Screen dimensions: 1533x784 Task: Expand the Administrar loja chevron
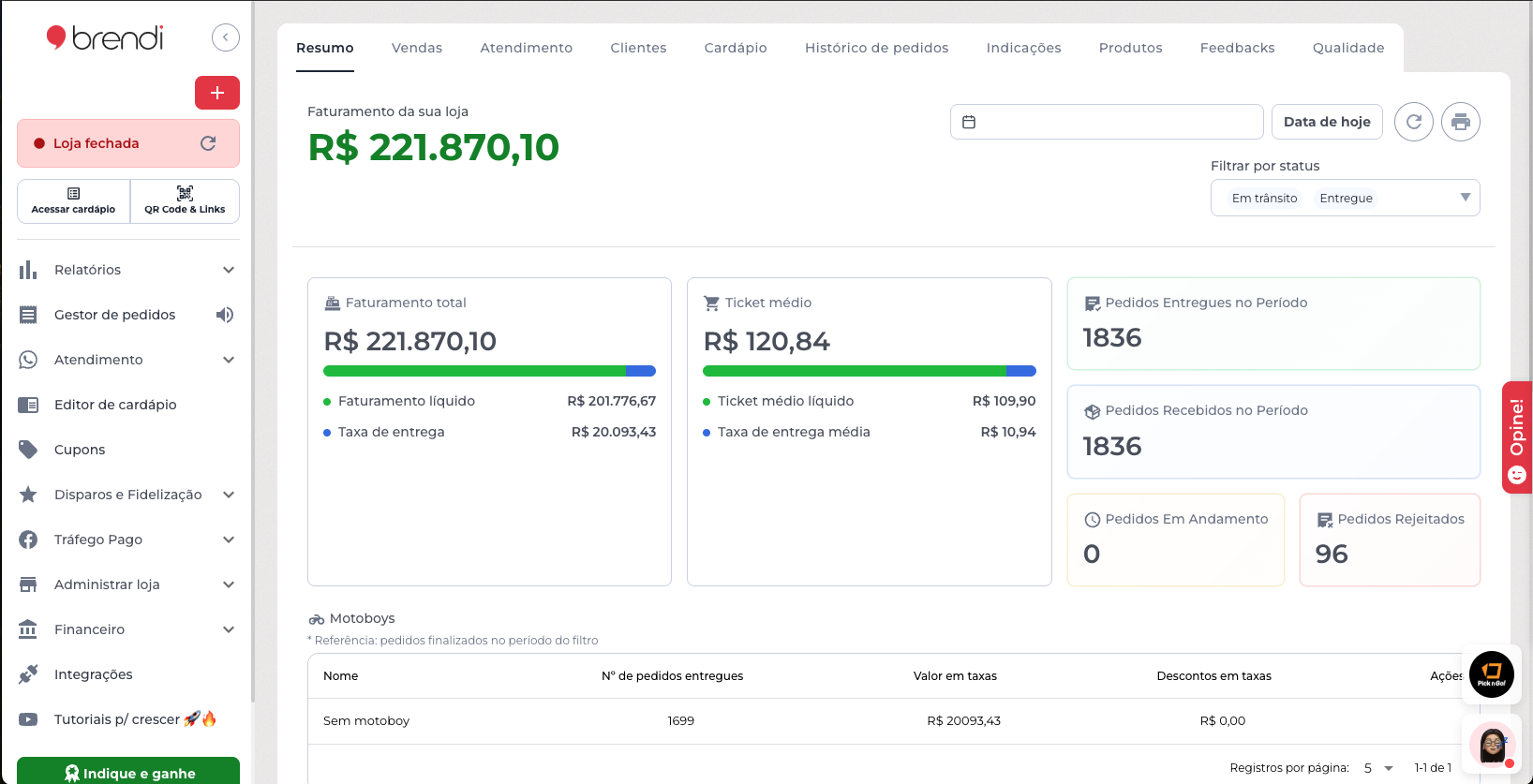click(229, 584)
